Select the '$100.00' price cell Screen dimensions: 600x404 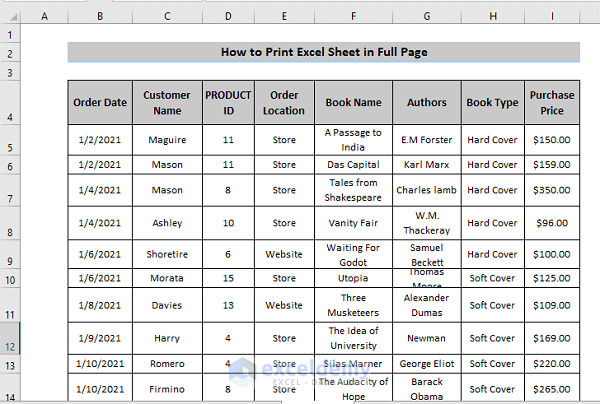(x=552, y=254)
